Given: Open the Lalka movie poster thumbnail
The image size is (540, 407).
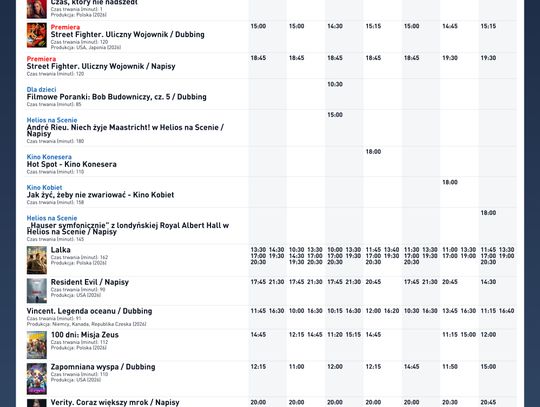Looking at the screenshot, I should (x=37, y=260).
